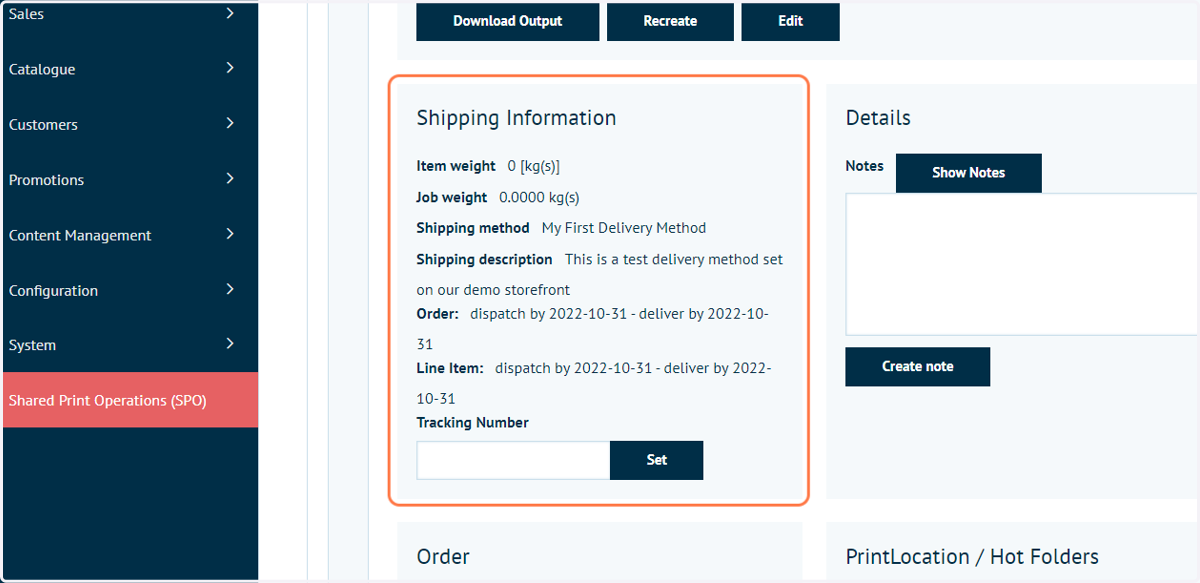1200x583 pixels.
Task: Click the Details heading
Action: click(x=878, y=118)
